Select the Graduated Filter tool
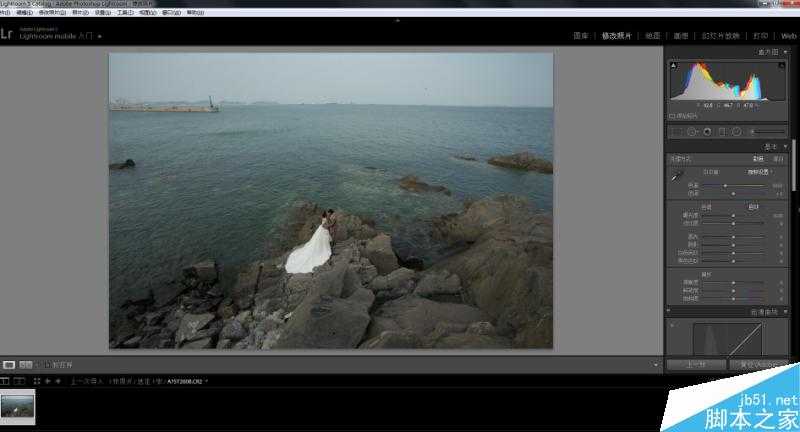 [722, 131]
